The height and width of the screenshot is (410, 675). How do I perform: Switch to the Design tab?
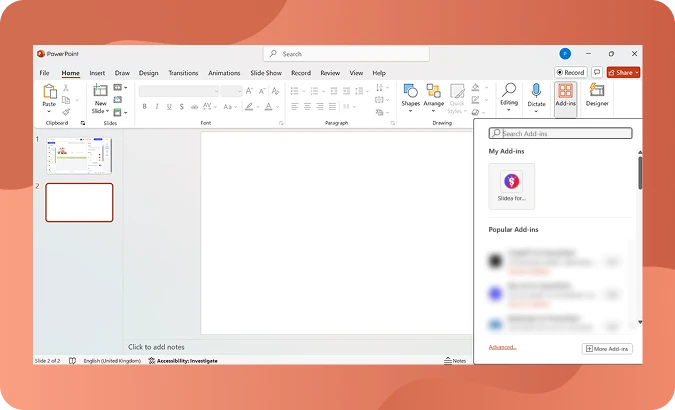click(x=149, y=73)
